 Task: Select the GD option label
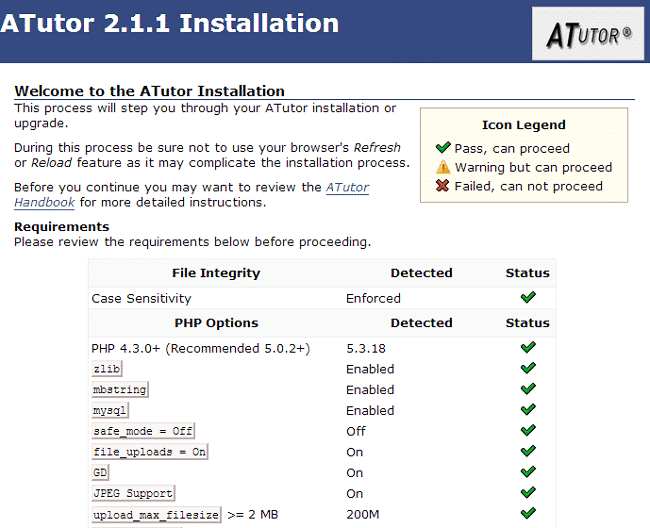(x=100, y=472)
